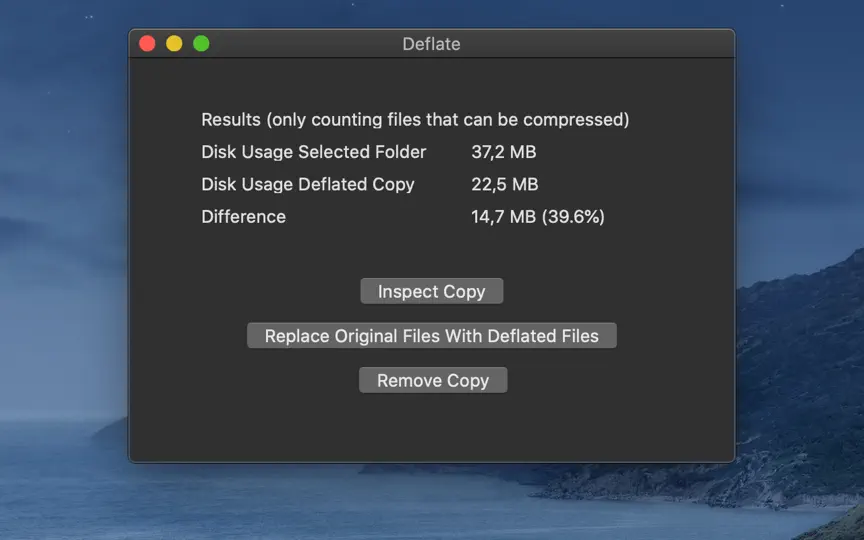Image resolution: width=864 pixels, height=540 pixels.
Task: Choose Replace Original Files With Deflated Files
Action: pos(431,336)
